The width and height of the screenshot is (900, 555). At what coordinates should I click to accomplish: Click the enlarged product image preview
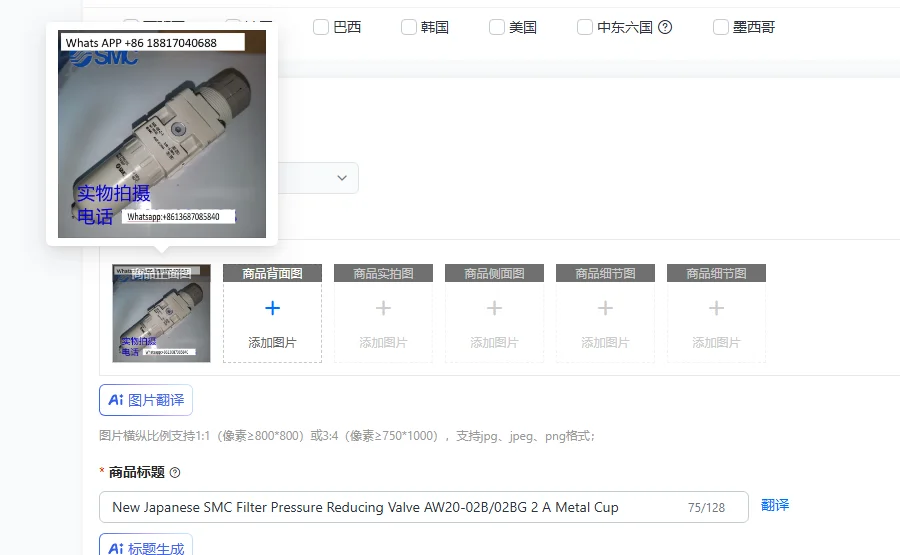pyautogui.click(x=162, y=134)
